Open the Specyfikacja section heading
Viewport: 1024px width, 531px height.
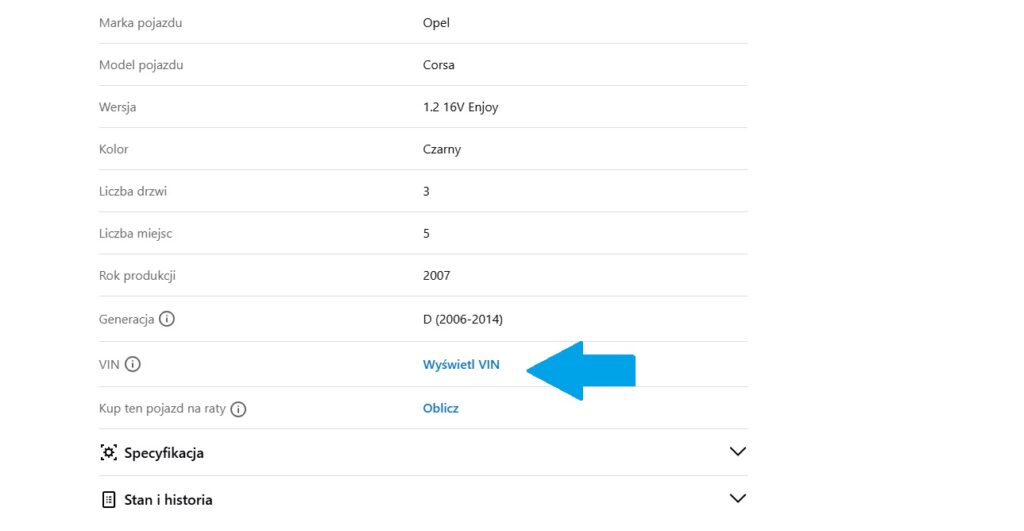click(x=164, y=453)
